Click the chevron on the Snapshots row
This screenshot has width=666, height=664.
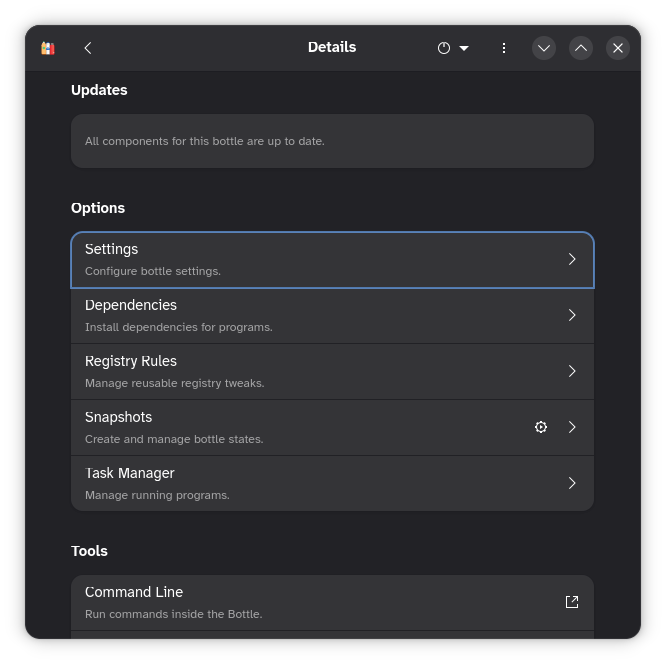pyautogui.click(x=572, y=427)
